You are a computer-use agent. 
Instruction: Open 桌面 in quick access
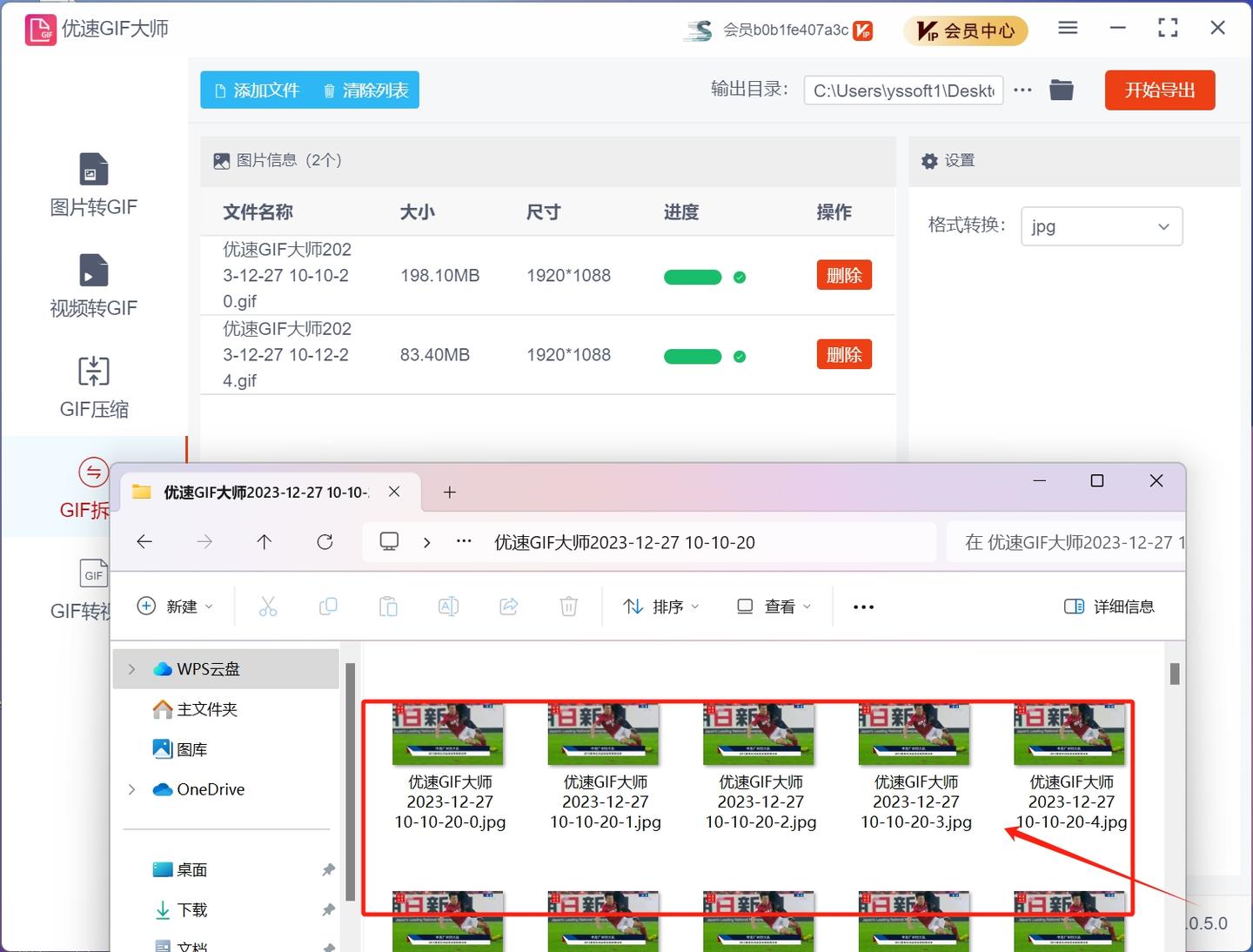(x=179, y=869)
